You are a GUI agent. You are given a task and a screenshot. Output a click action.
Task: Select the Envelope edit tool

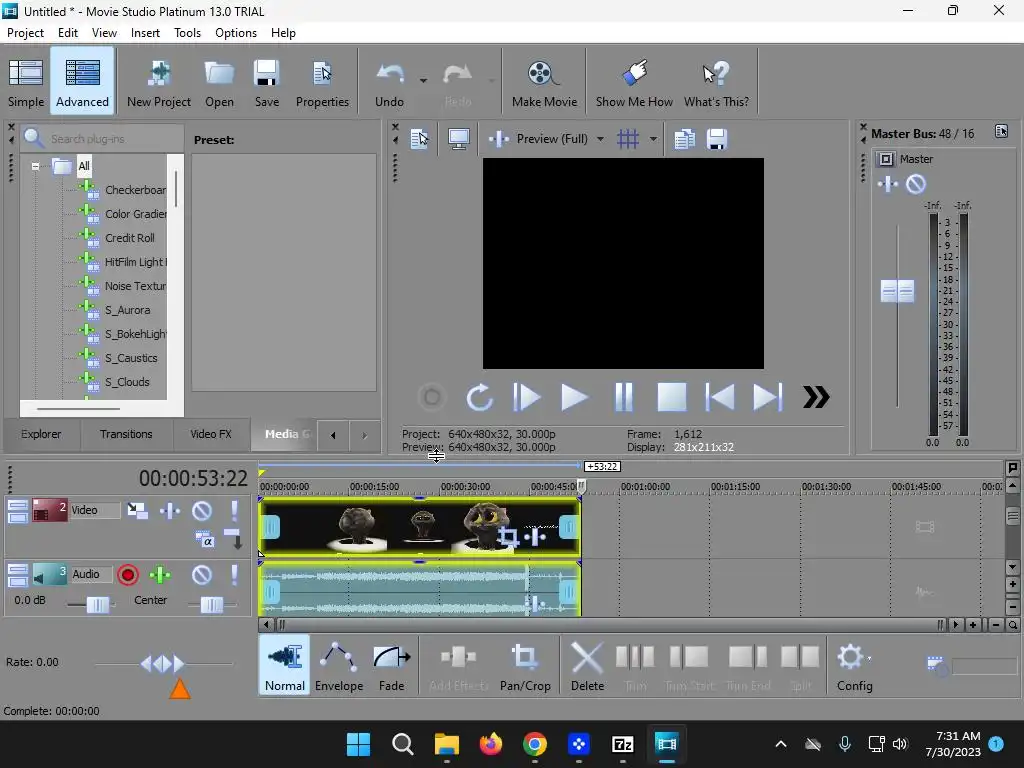click(339, 666)
